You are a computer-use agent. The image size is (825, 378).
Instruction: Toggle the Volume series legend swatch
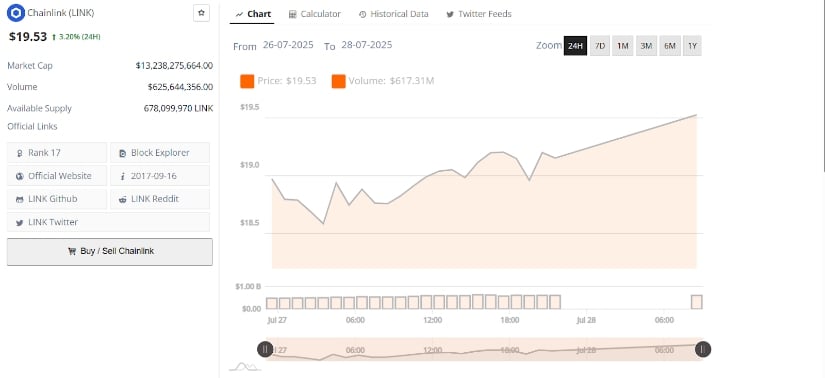(x=339, y=81)
